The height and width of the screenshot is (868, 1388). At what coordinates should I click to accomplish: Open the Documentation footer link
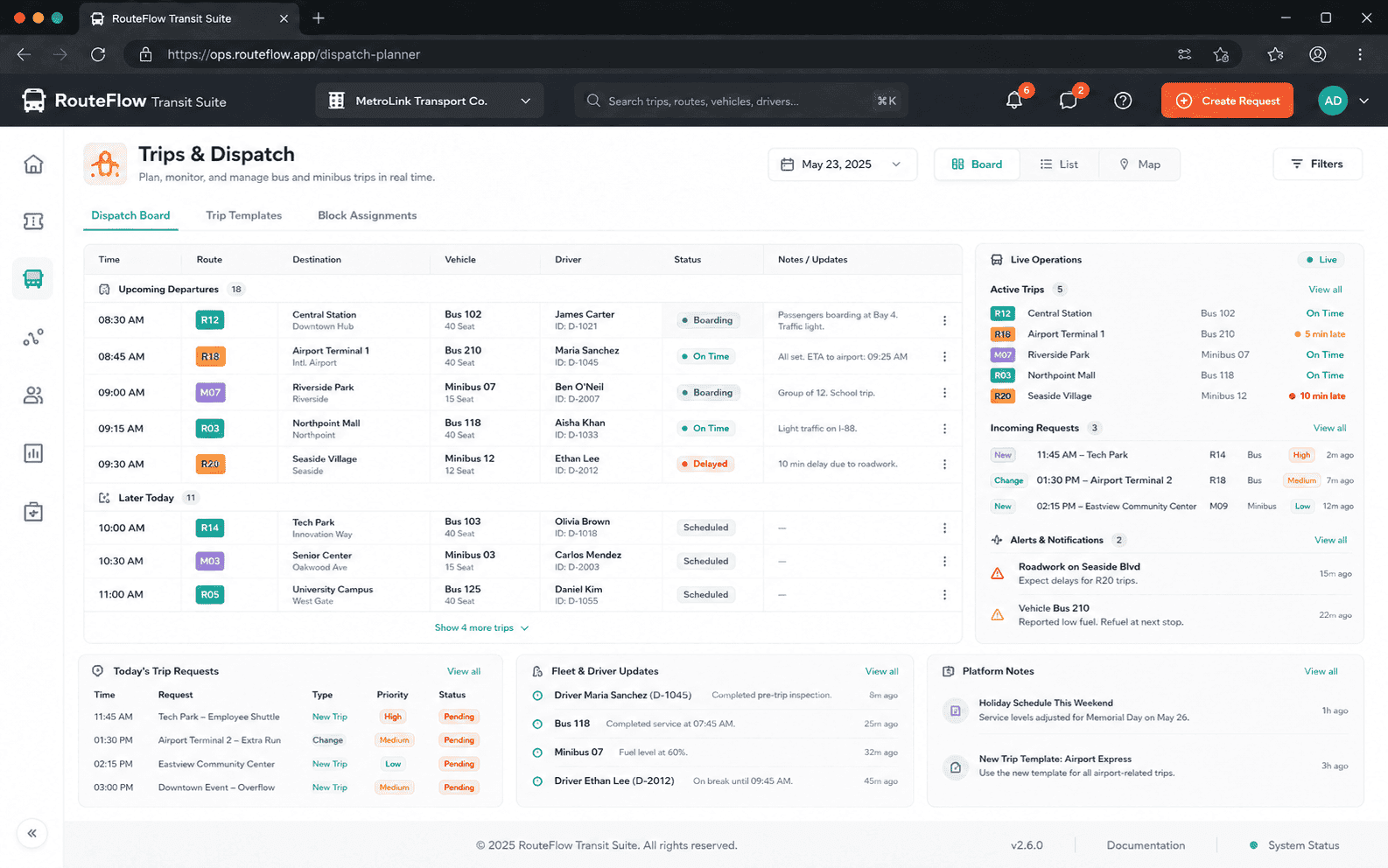point(1146,845)
